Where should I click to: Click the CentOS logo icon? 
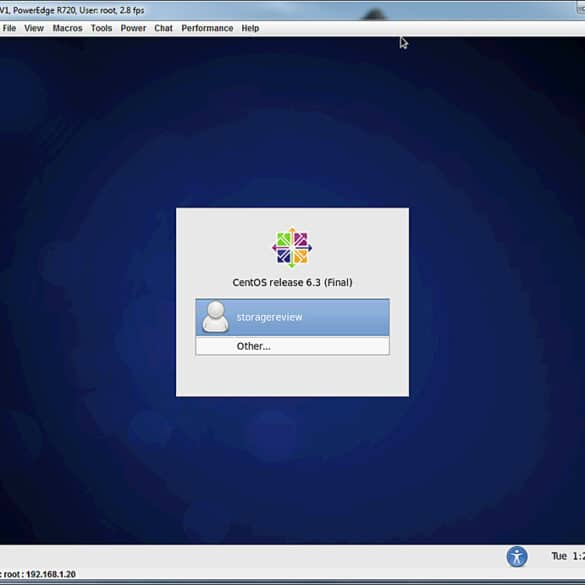pos(292,247)
